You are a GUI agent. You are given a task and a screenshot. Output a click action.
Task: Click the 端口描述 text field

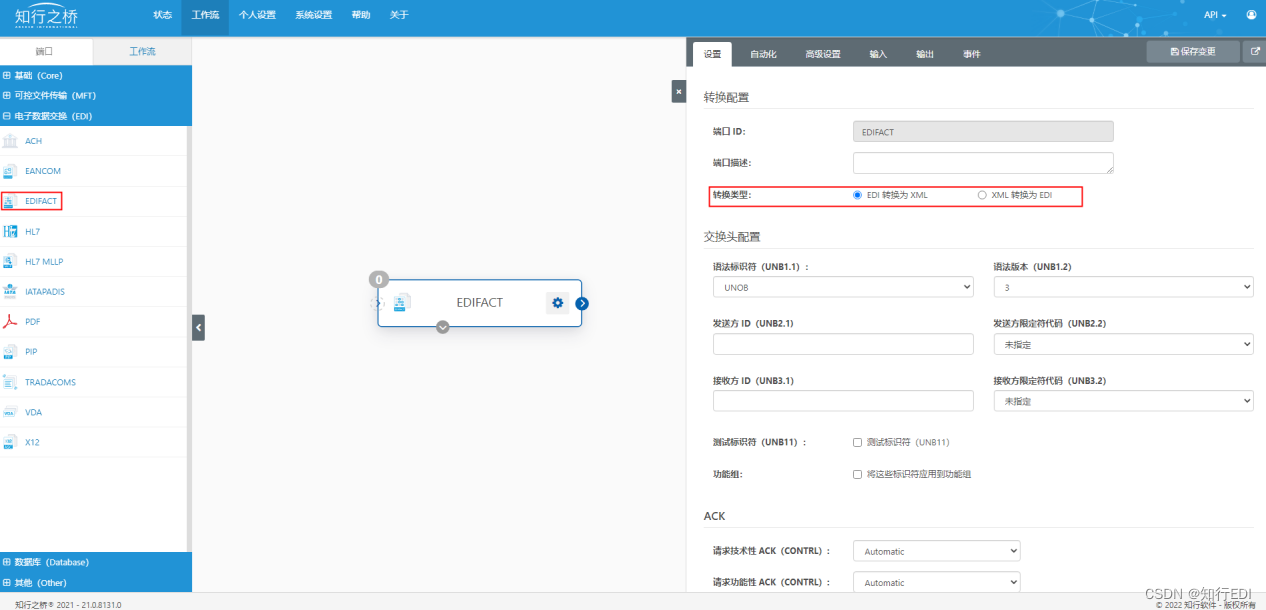983,163
